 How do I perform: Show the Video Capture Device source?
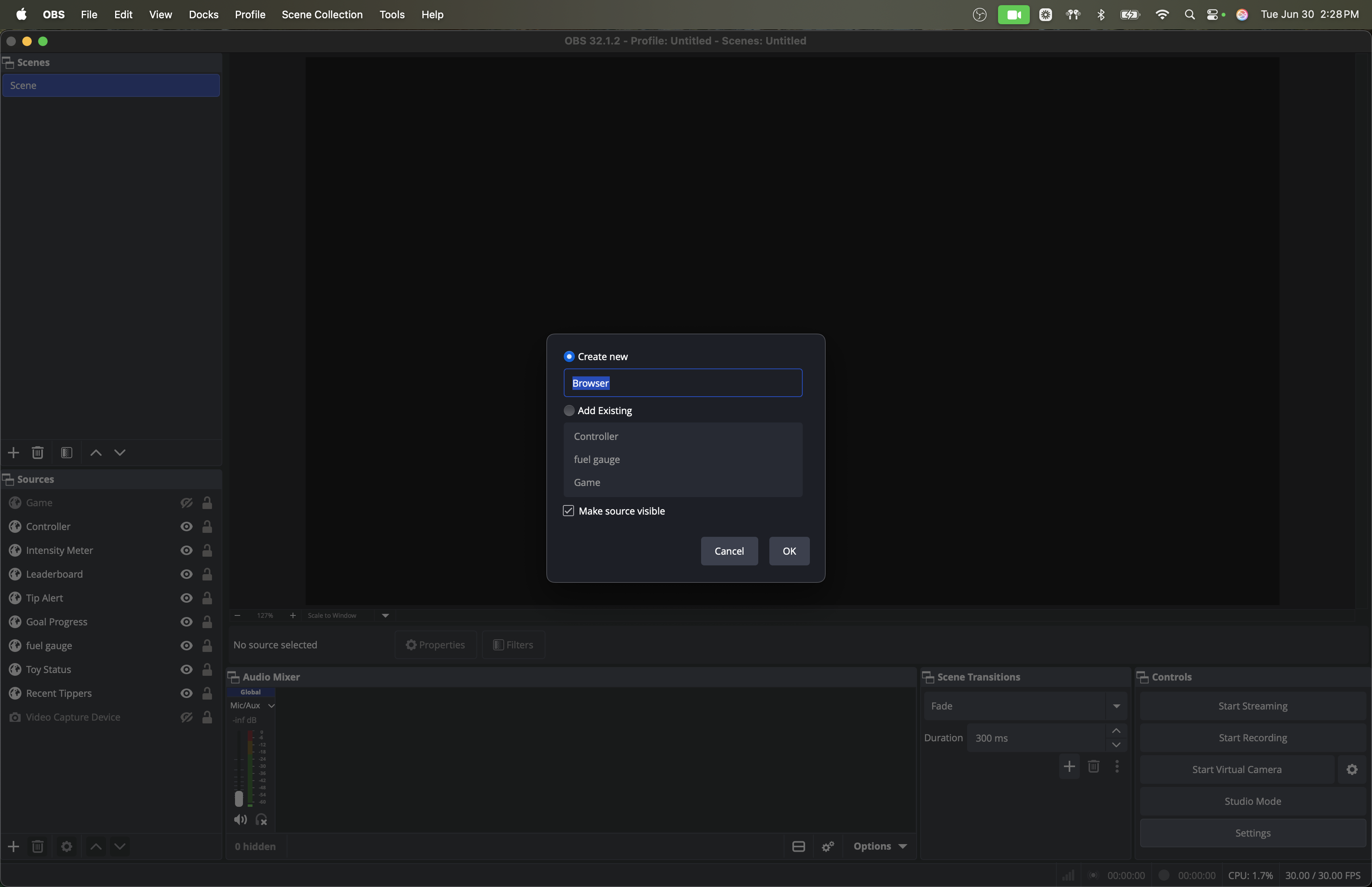click(187, 717)
